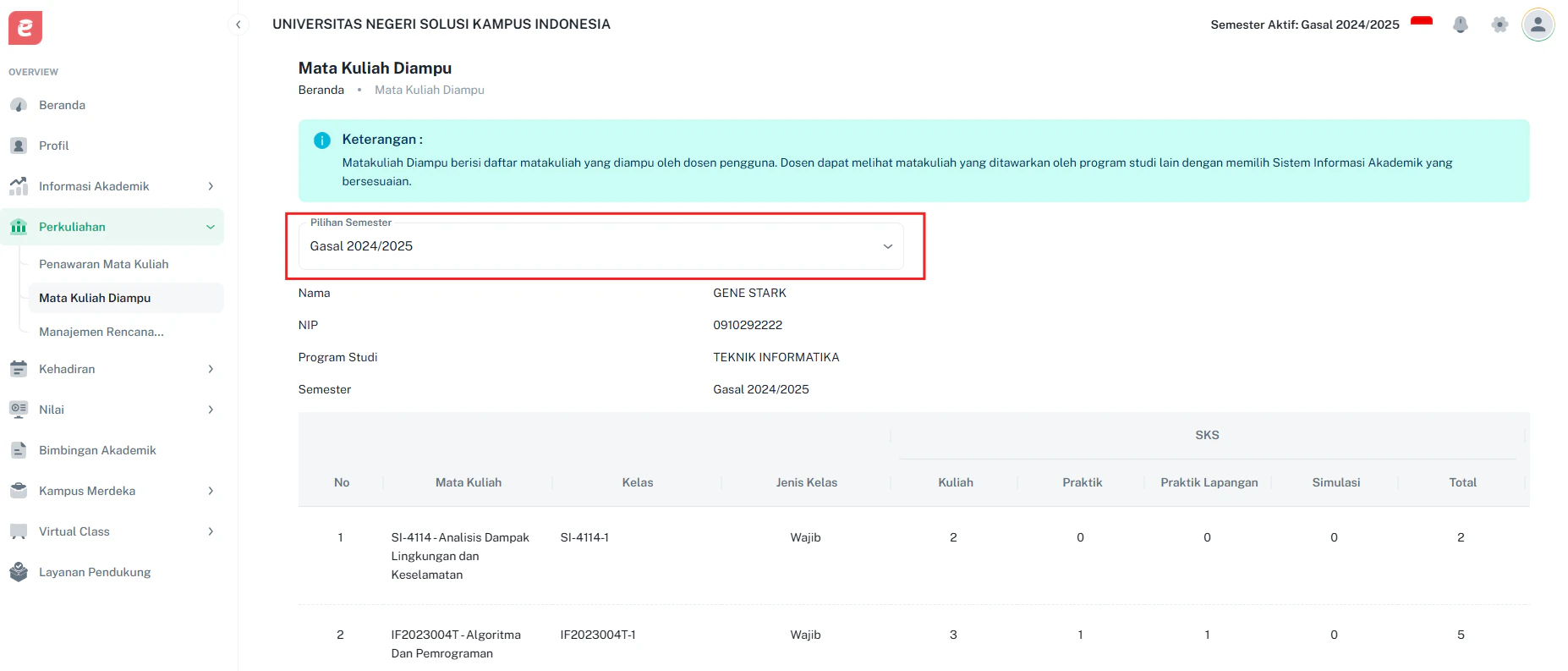Click the Kehadiran calendar icon
1568x671 pixels.
(19, 369)
